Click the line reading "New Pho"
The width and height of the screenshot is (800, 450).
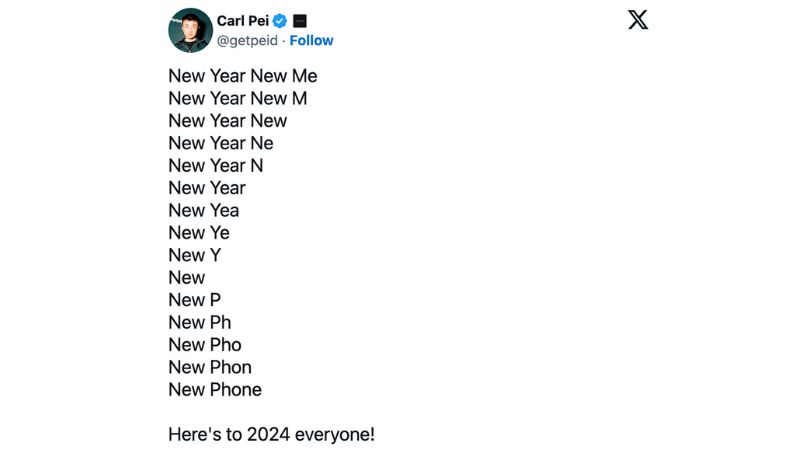point(204,345)
